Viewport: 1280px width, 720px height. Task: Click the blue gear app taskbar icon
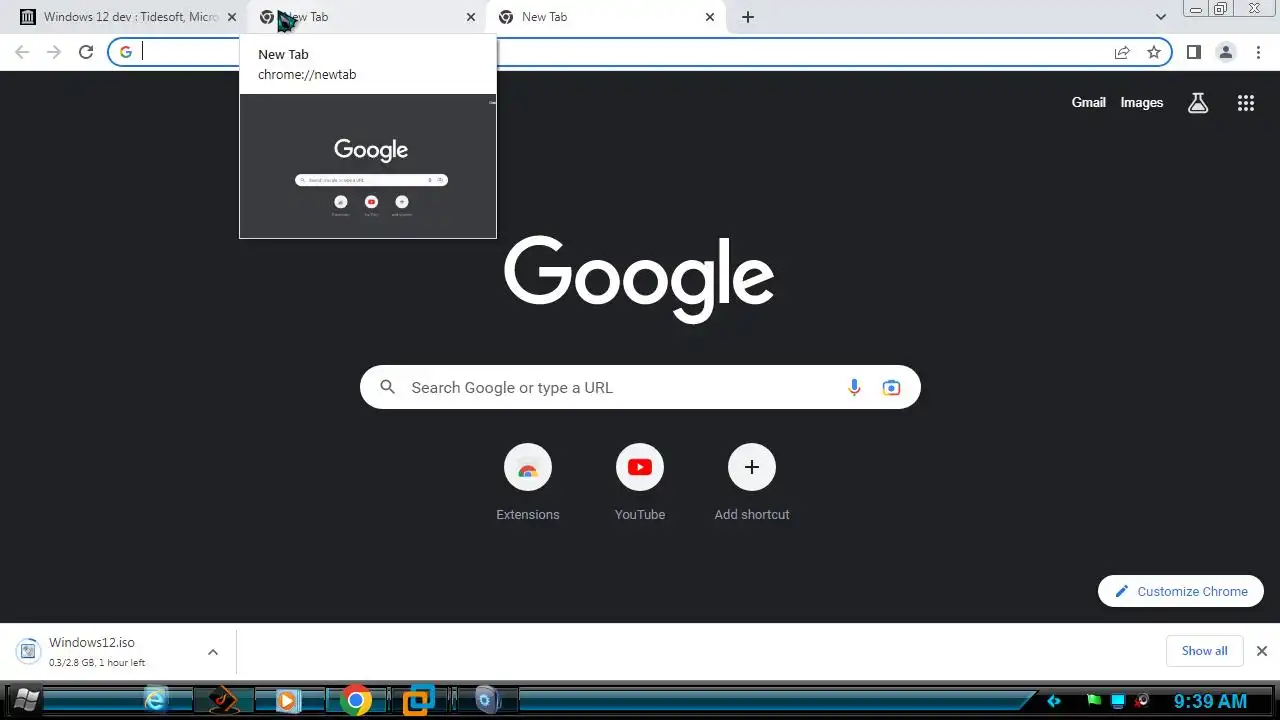486,700
